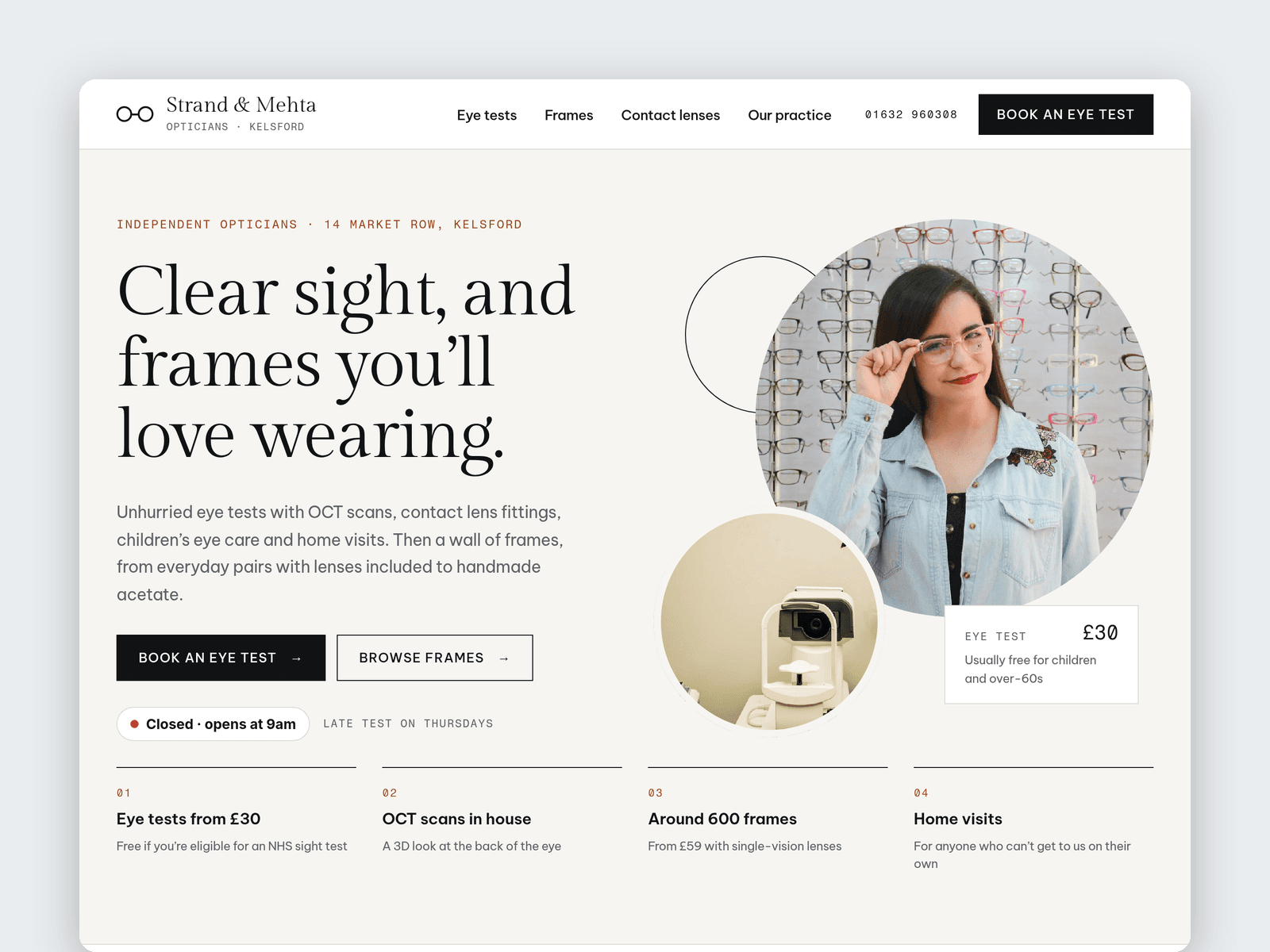The width and height of the screenshot is (1270, 952).
Task: Click the From £59 single-vision lenses text
Action: click(x=745, y=846)
